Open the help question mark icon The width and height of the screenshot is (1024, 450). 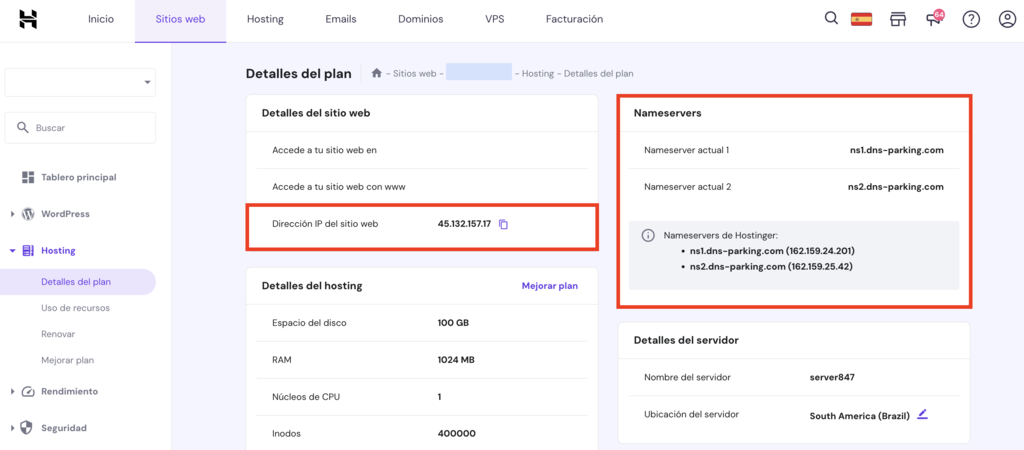(x=970, y=19)
